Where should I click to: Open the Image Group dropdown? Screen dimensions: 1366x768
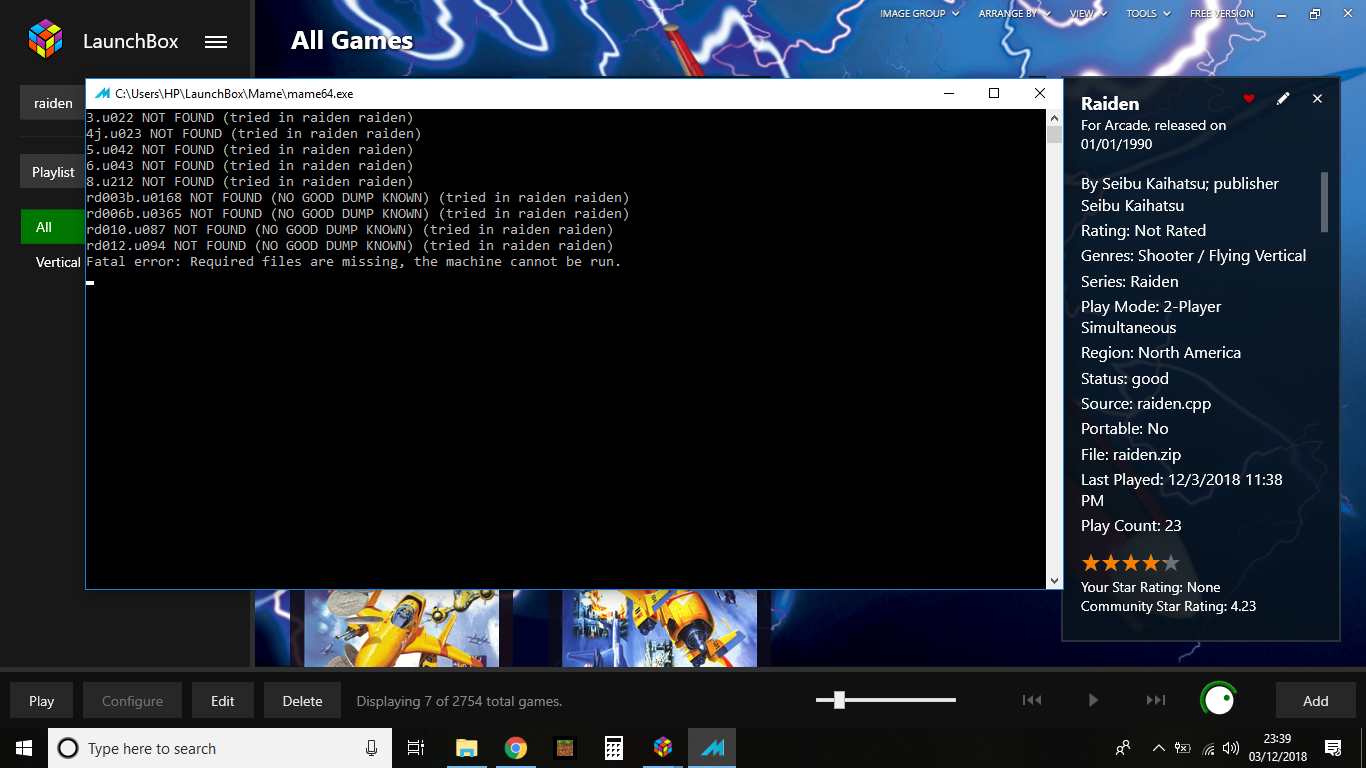(919, 14)
